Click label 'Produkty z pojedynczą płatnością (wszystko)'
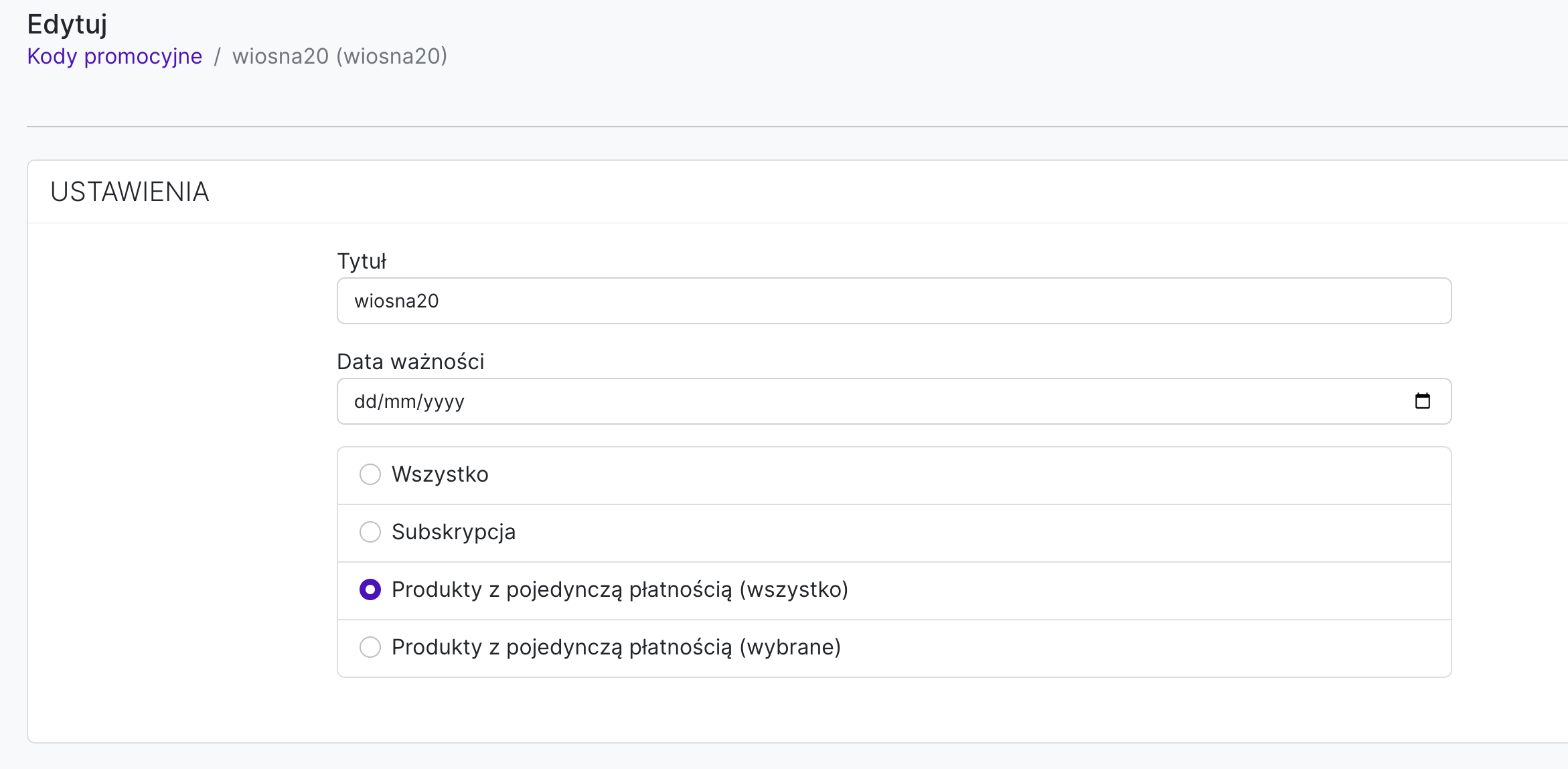 point(619,589)
